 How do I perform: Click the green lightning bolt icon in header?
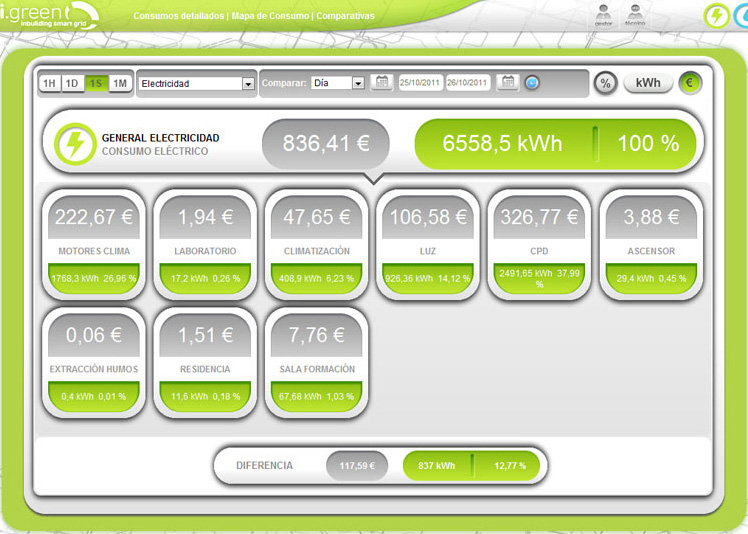(715, 15)
